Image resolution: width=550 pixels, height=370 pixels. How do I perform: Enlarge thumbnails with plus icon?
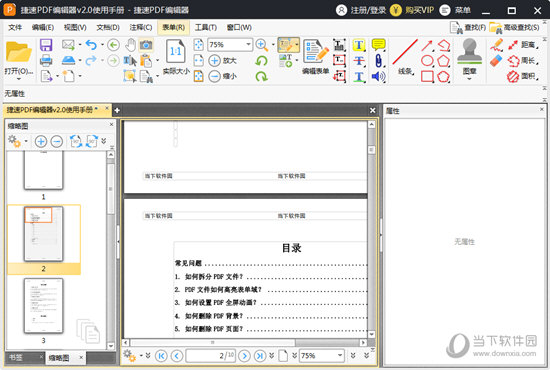pyautogui.click(x=41, y=141)
